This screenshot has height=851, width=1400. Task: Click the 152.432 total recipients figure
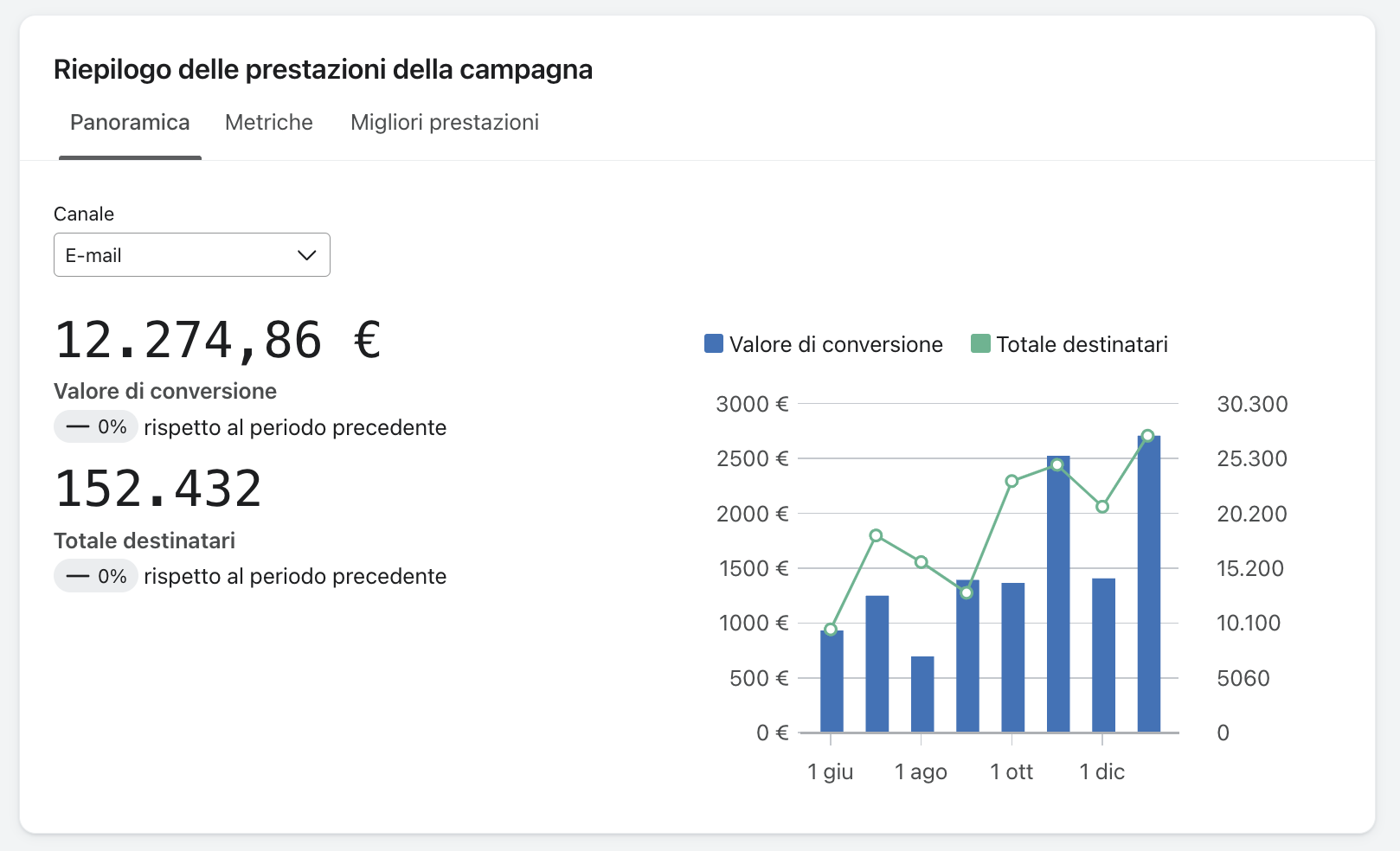click(x=158, y=489)
